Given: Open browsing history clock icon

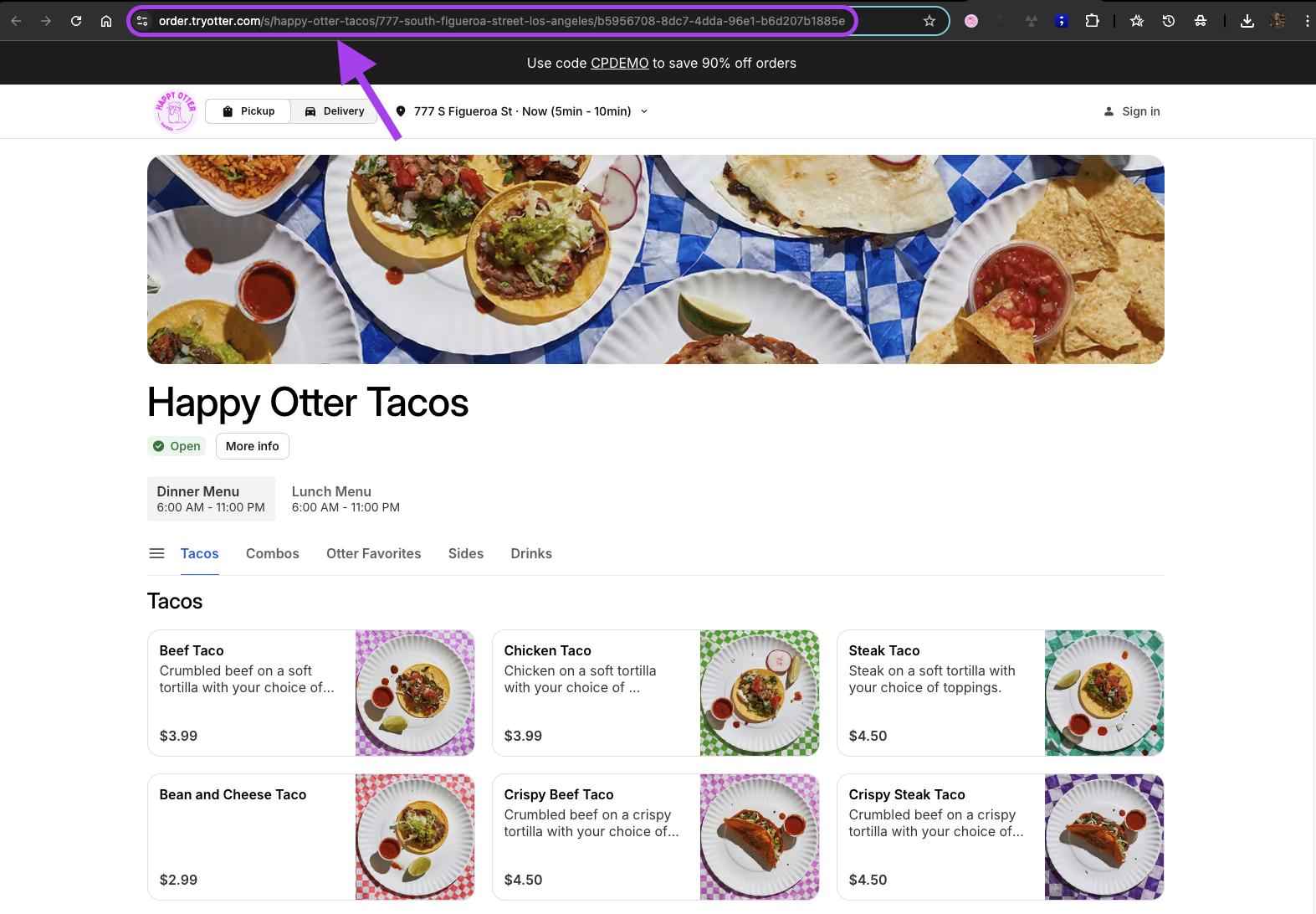Looking at the screenshot, I should (x=1169, y=21).
